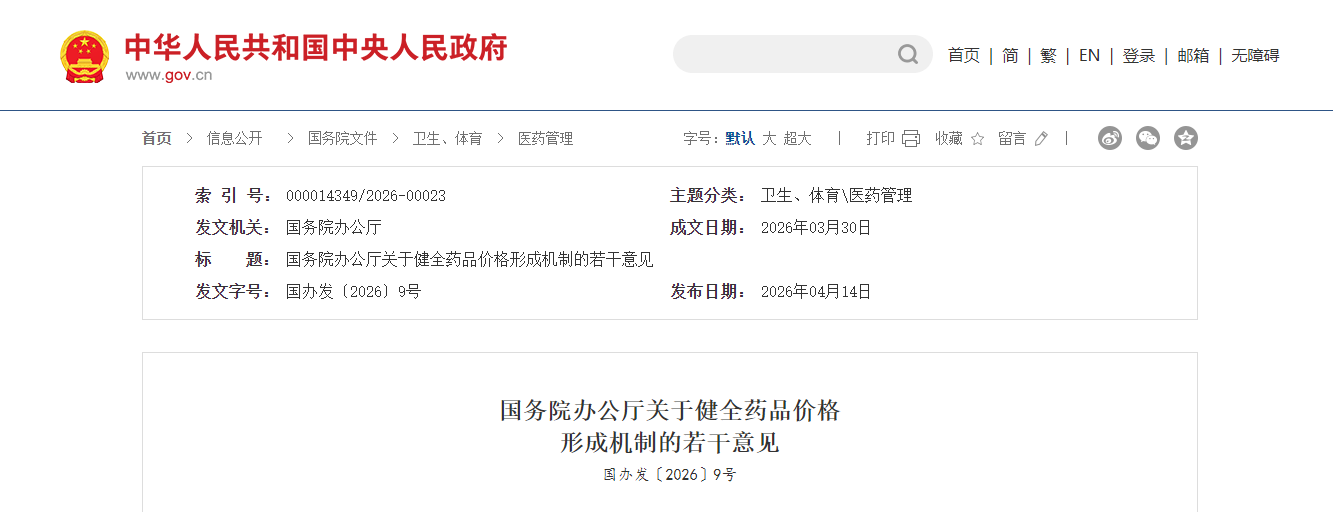This screenshot has height=512, width=1333.
Task: Select 默认 font size
Action: (740, 139)
